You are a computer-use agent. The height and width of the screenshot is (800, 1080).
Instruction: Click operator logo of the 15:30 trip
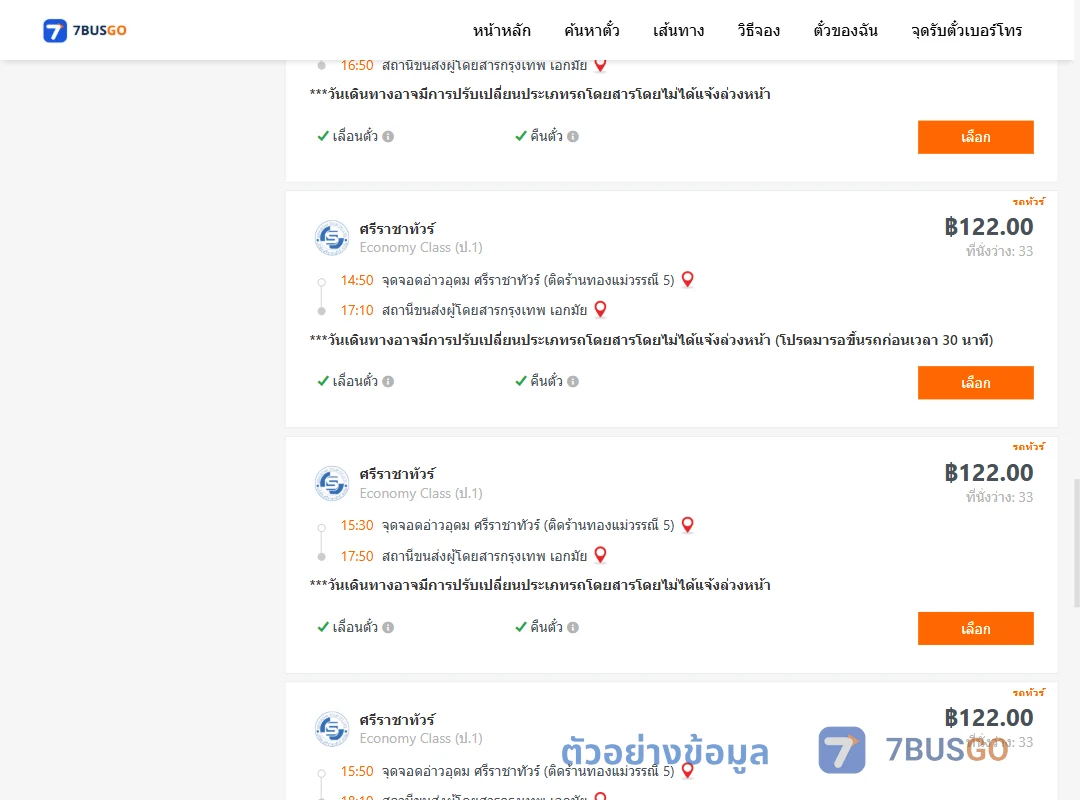332,483
